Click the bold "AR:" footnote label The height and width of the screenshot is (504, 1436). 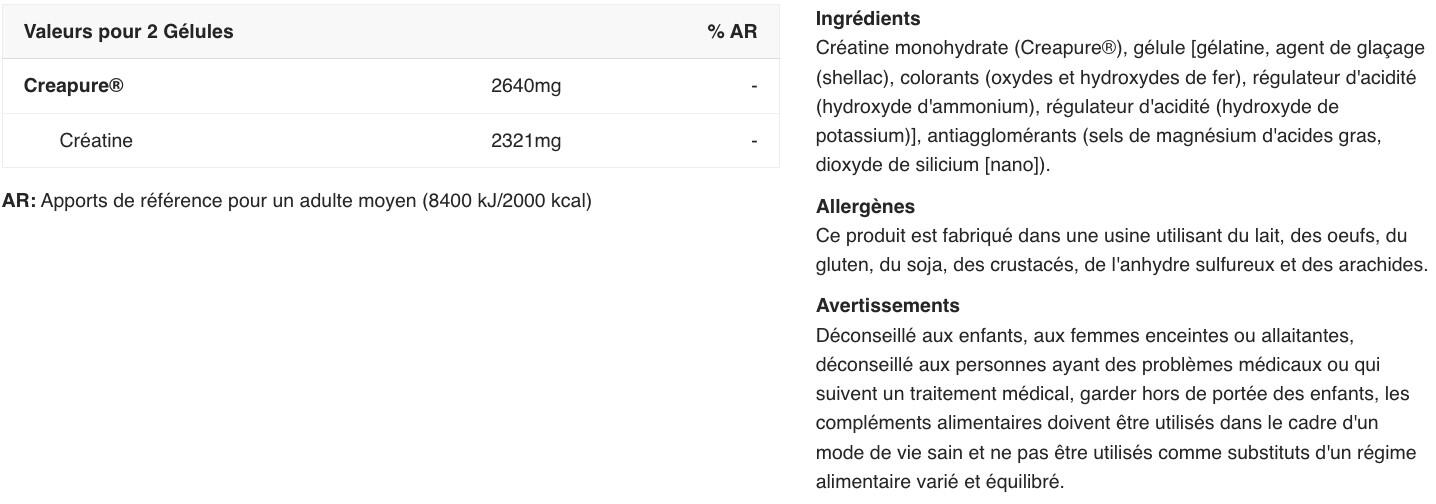(19, 201)
